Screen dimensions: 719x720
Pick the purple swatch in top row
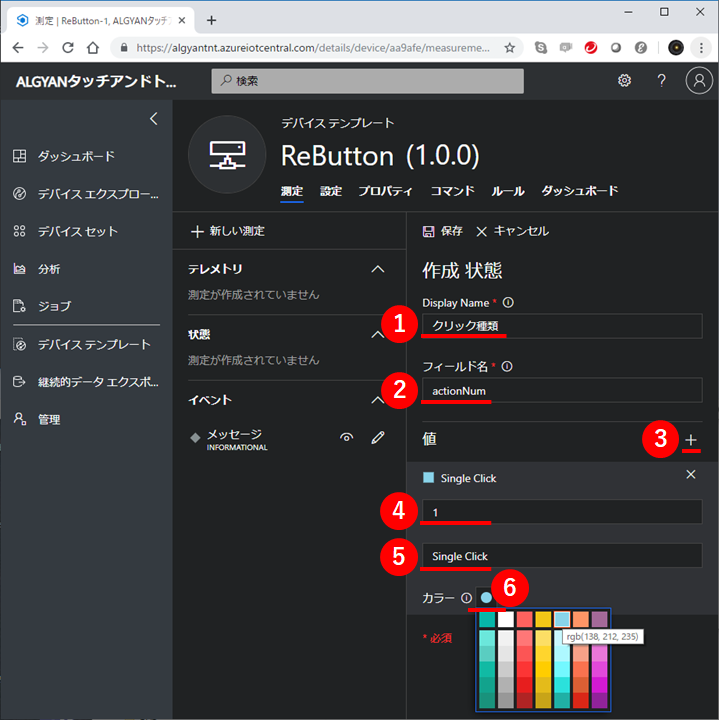pyautogui.click(x=600, y=619)
